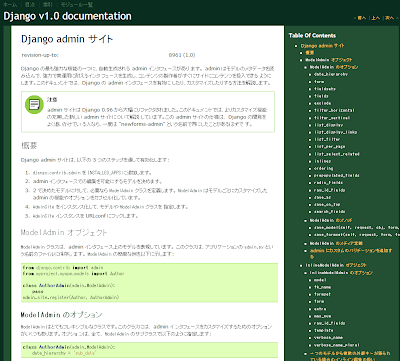
Task: Jump to save_as in the contents sidebar
Action: tap(322, 197)
